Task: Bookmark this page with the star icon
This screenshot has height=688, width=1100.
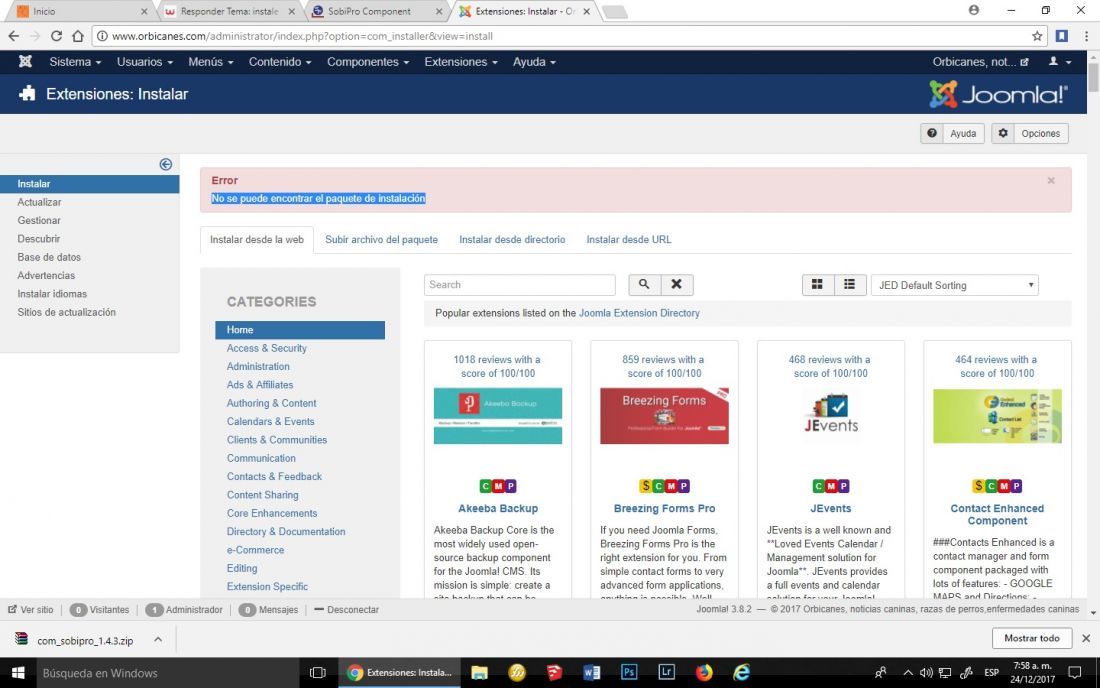Action: pos(1037,36)
